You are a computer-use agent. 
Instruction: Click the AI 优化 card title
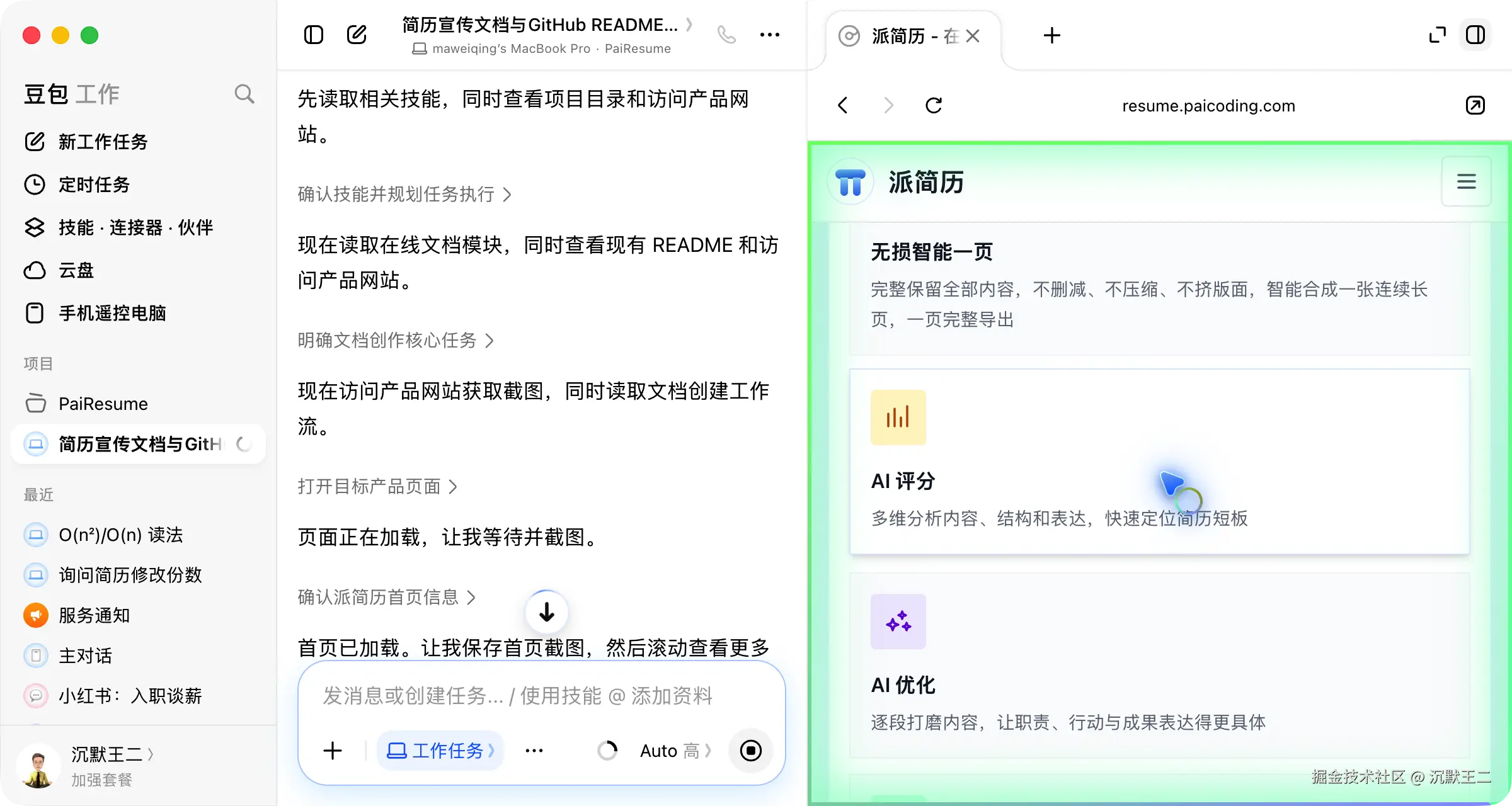click(x=903, y=686)
